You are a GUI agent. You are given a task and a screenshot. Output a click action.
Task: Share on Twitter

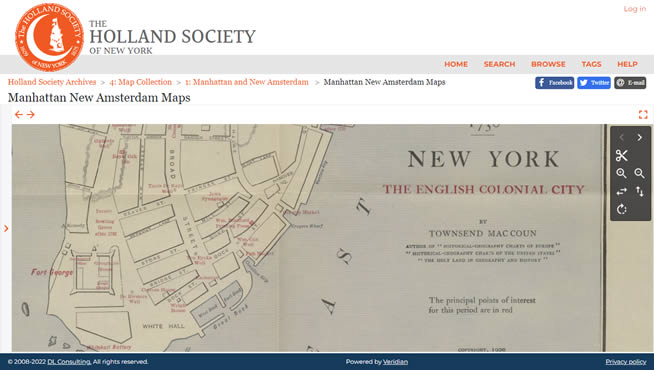(594, 83)
